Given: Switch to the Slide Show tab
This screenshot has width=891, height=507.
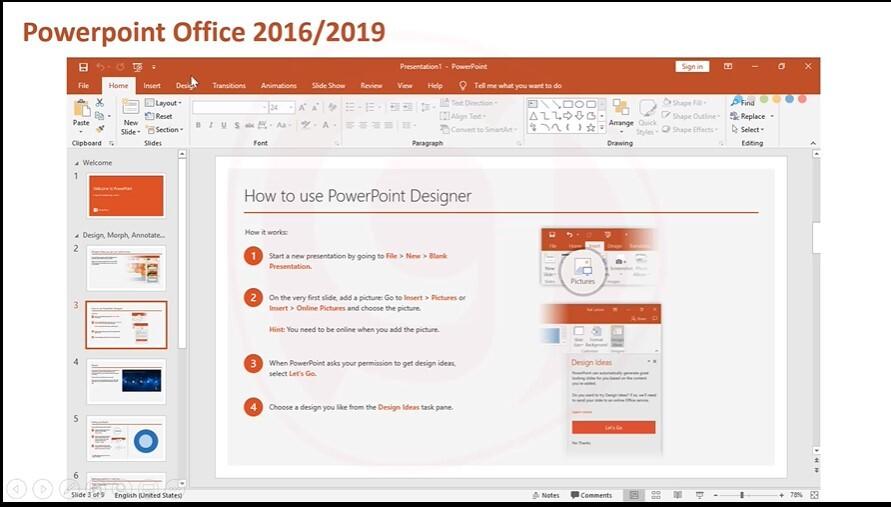Looking at the screenshot, I should click(x=328, y=85).
